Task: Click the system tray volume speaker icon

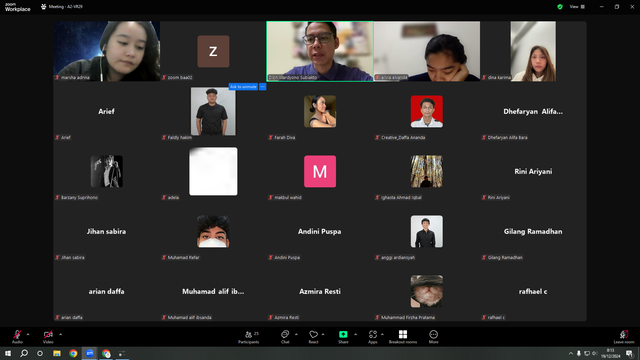Action: pyautogui.click(x=595, y=353)
